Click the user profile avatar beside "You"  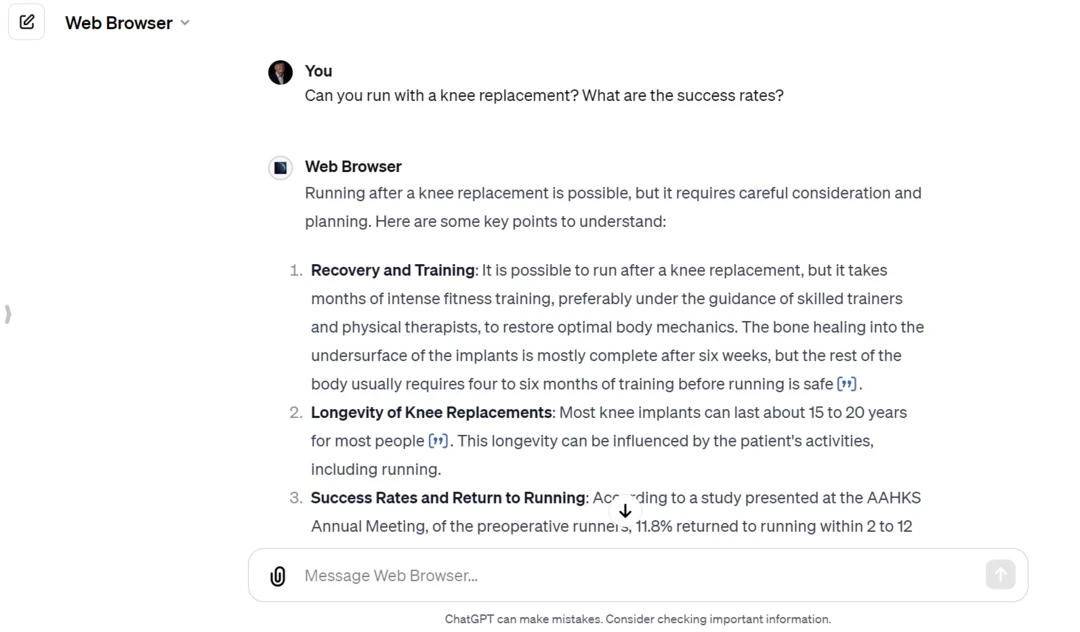coord(280,72)
